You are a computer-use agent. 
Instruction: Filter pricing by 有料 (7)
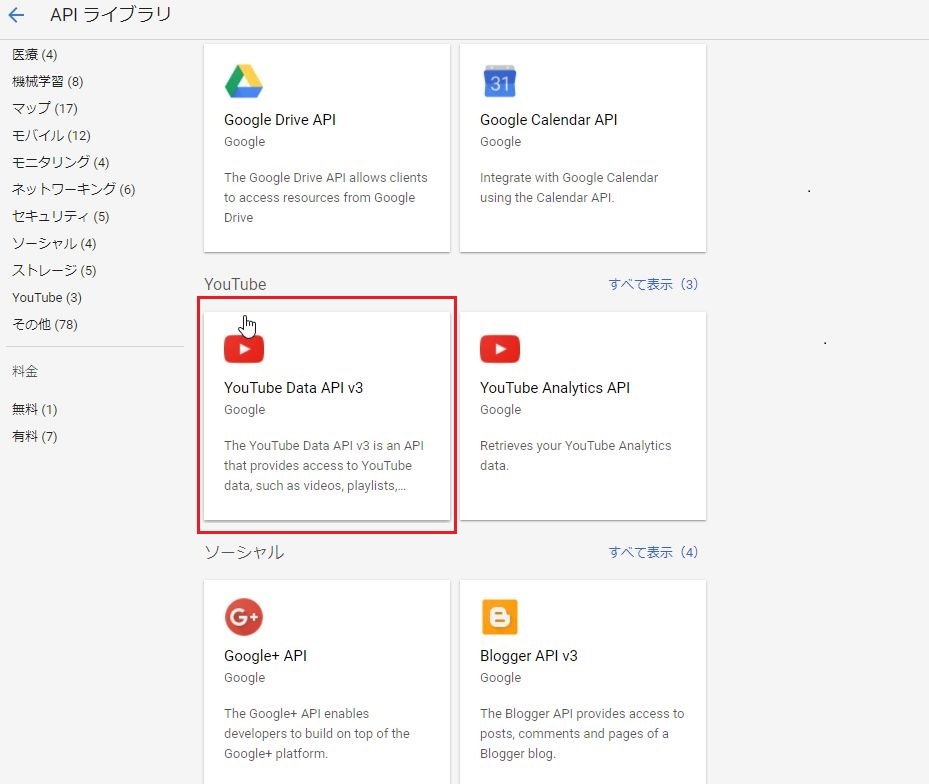click(x=34, y=437)
